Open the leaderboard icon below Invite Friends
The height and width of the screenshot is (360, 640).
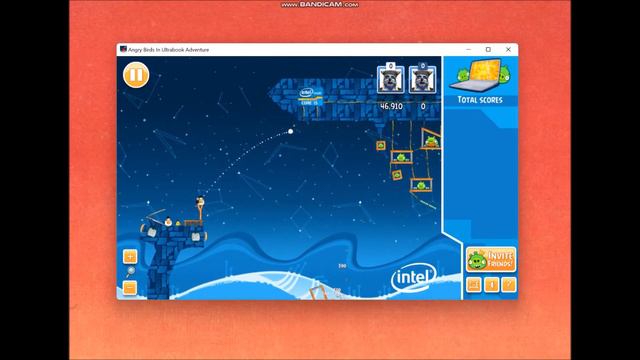point(473,284)
